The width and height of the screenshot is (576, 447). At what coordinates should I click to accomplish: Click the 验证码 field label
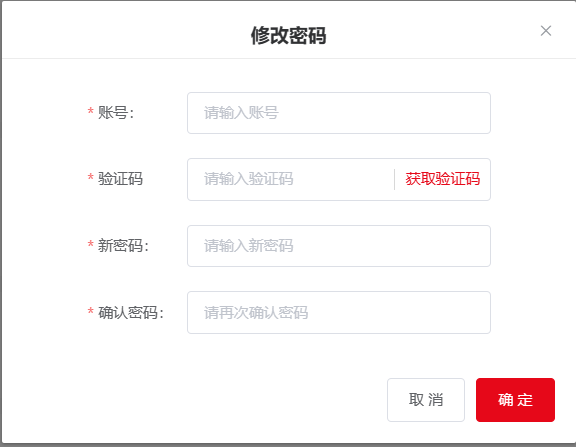pos(120,179)
